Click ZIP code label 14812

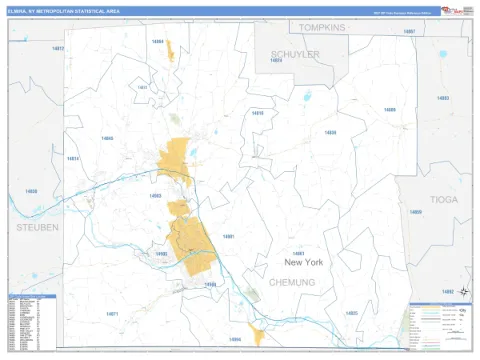click(x=58, y=49)
